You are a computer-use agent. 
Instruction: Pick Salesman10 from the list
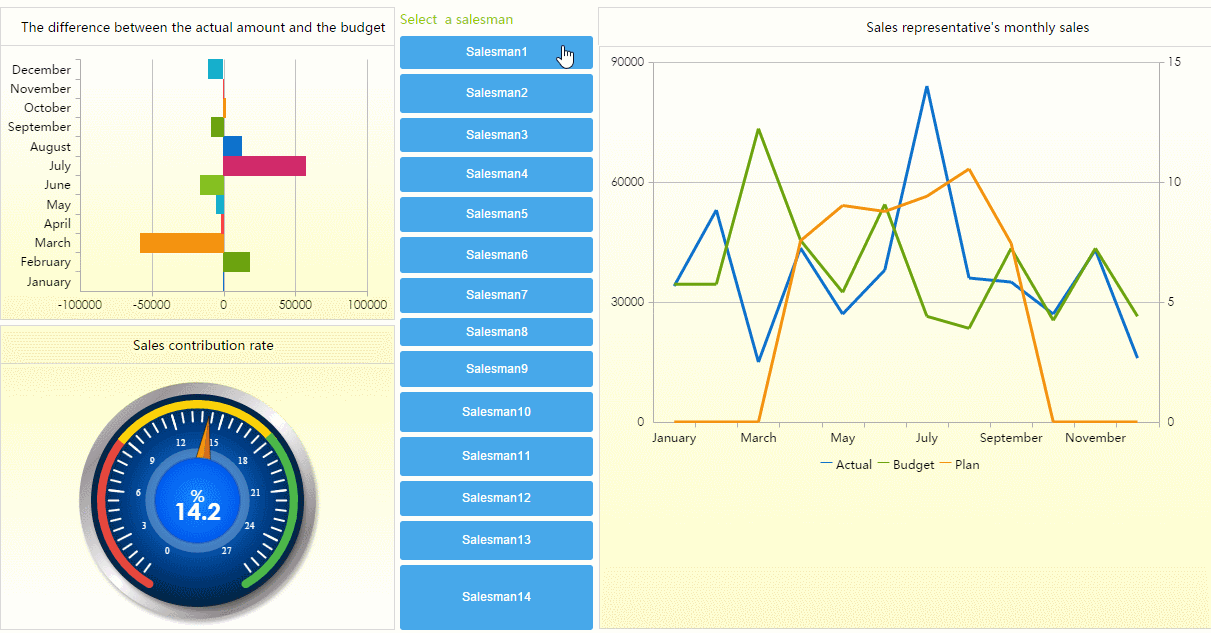496,412
